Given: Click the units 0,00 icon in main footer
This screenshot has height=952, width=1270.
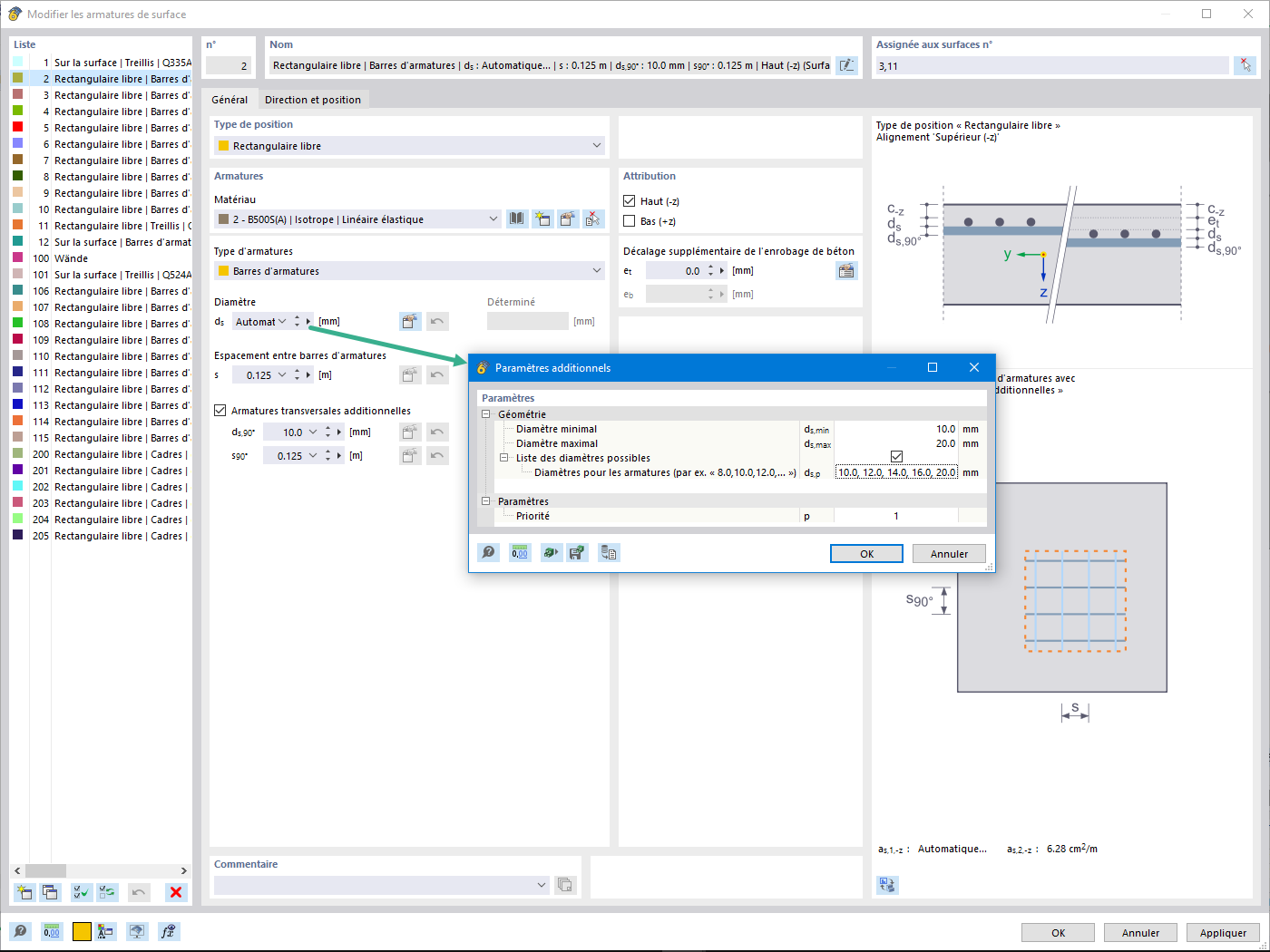Looking at the screenshot, I should click(52, 931).
